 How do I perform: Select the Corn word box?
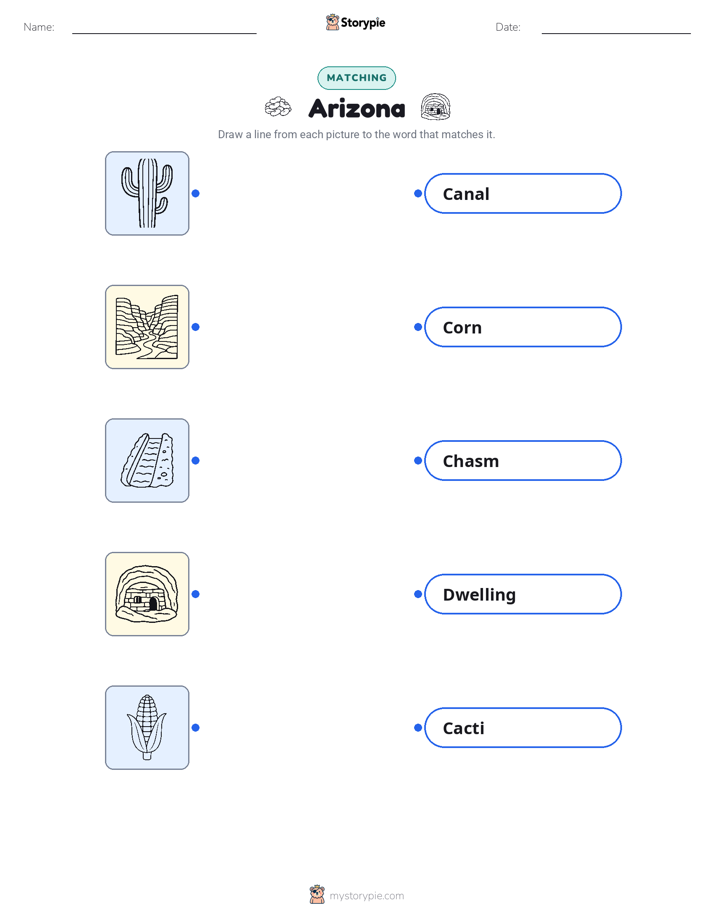point(523,327)
